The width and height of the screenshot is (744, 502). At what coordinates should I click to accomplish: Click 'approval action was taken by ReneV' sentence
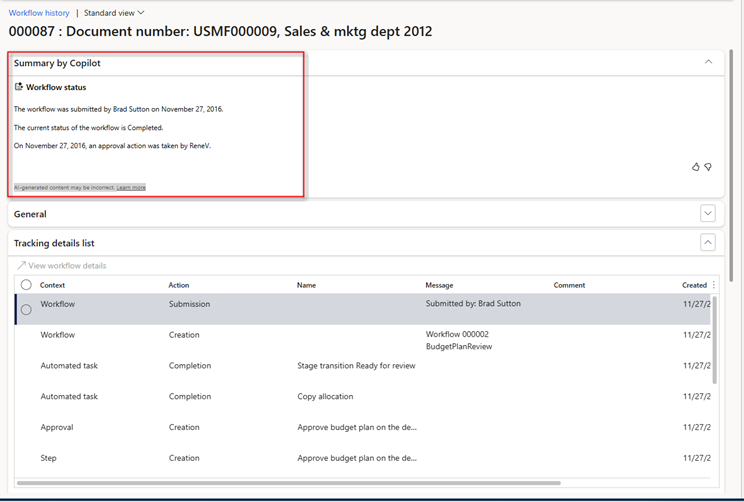112,146
